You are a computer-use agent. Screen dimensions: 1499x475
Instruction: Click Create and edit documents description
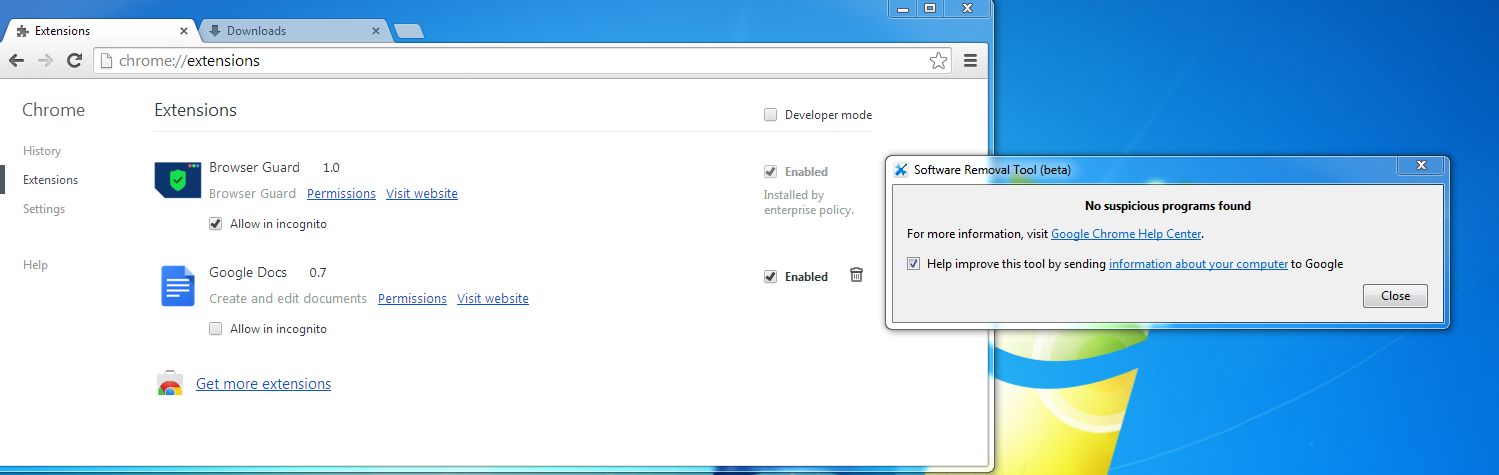[x=288, y=299]
